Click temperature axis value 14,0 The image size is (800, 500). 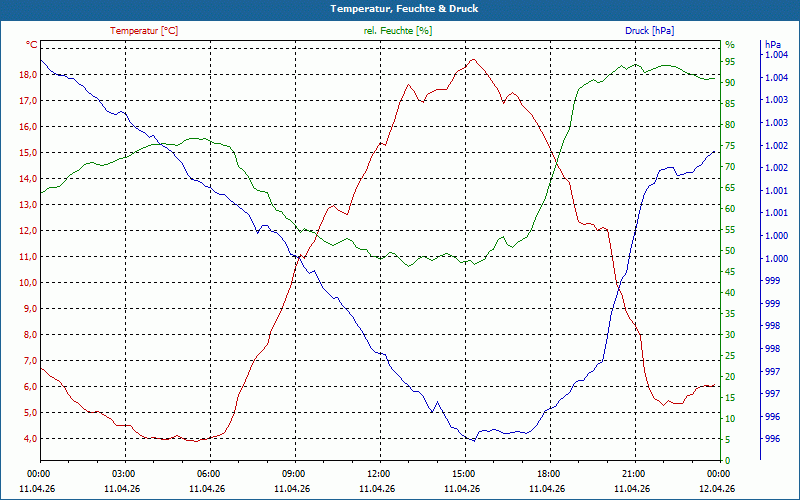click(28, 179)
